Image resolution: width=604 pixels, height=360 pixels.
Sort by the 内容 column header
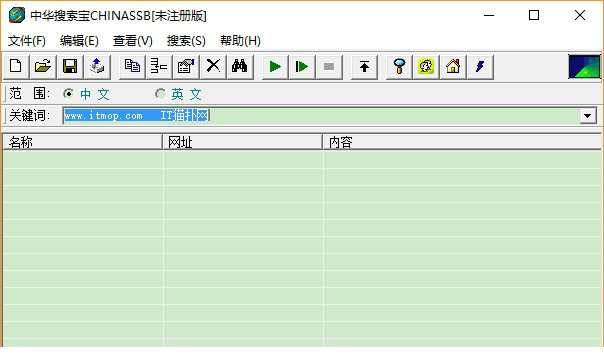pos(462,142)
